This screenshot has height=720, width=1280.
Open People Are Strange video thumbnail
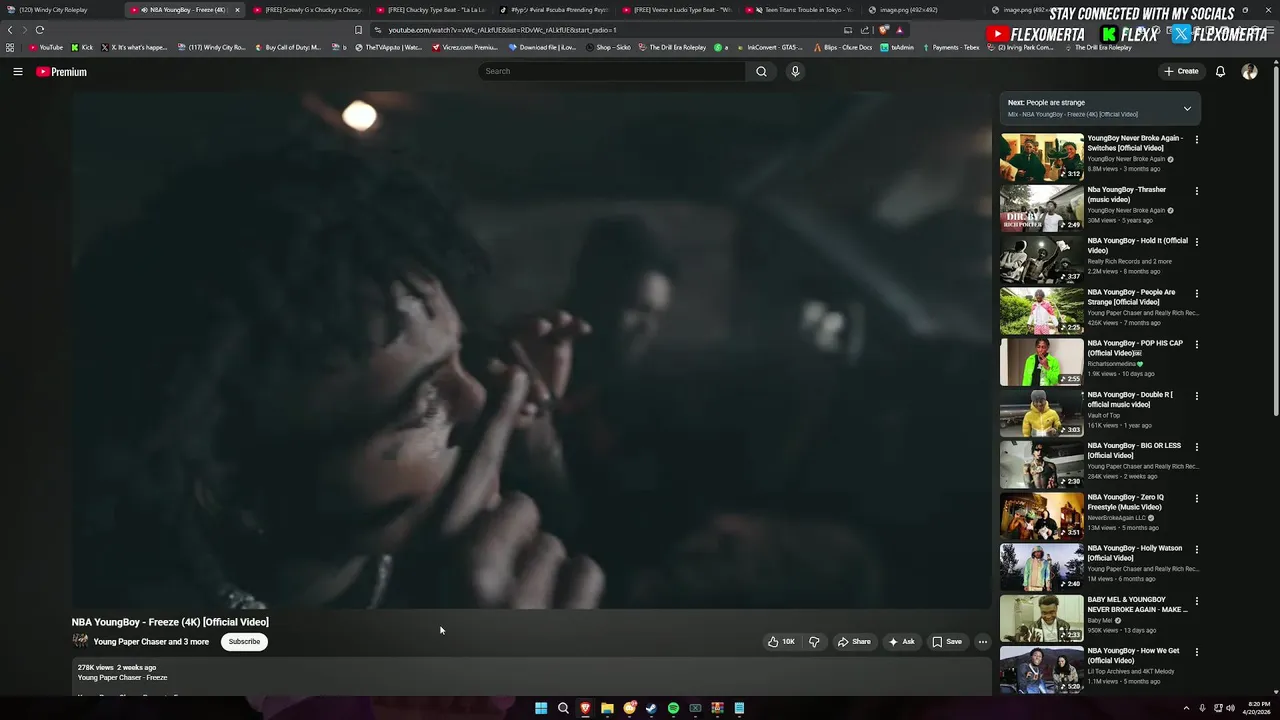(x=1042, y=311)
